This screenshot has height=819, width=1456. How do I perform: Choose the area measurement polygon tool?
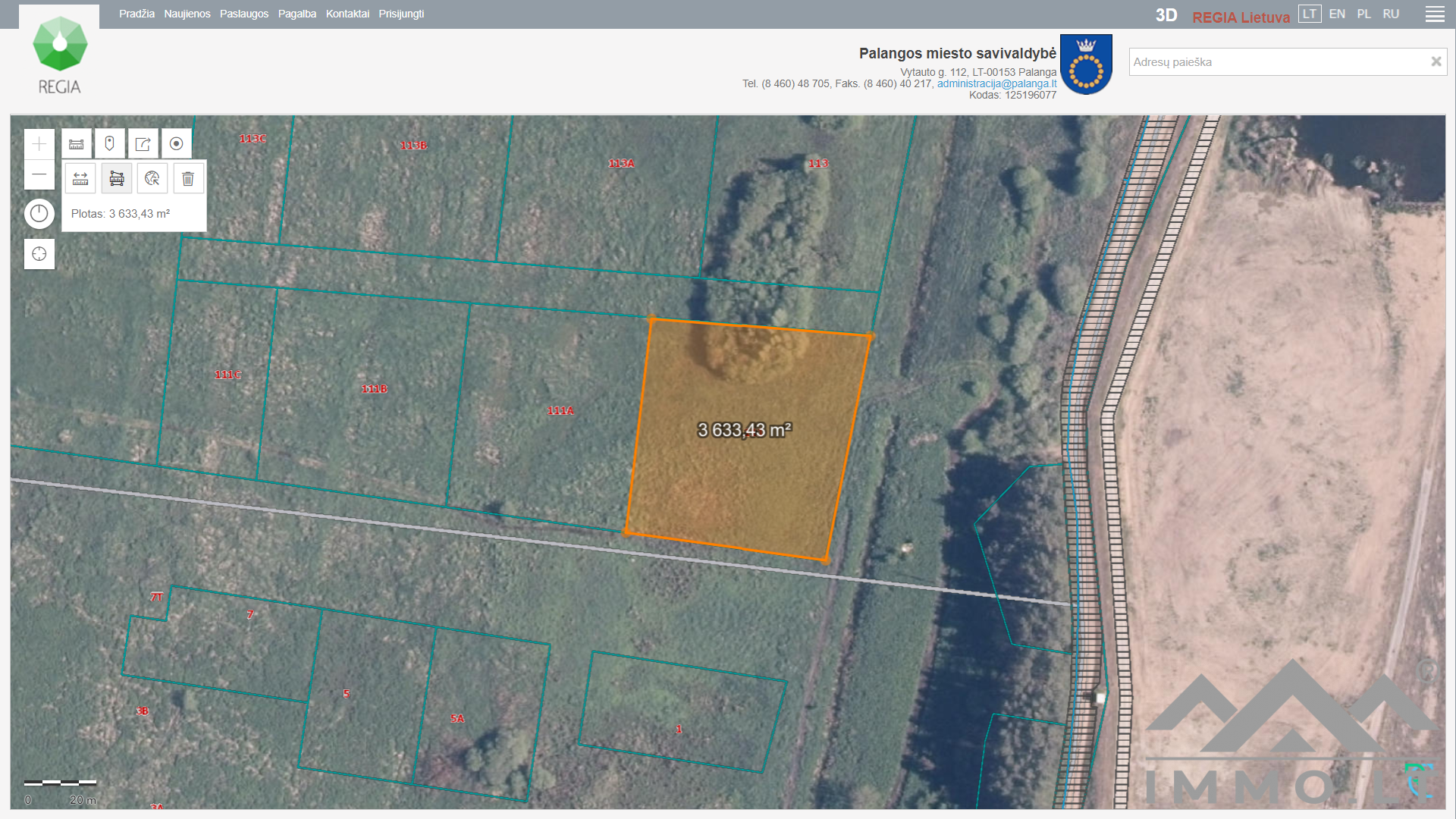117,178
